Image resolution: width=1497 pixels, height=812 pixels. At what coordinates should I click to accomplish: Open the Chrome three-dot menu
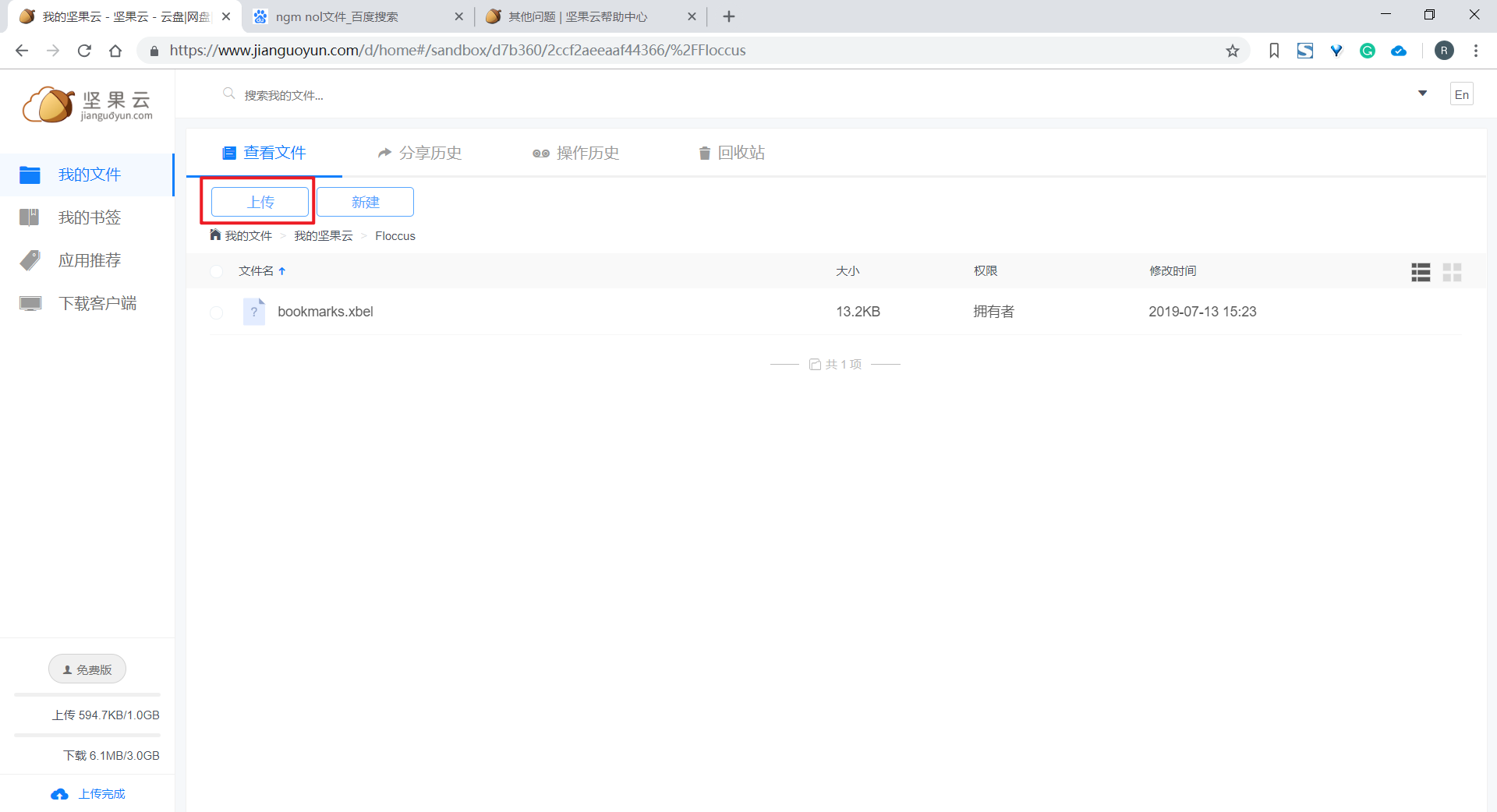(x=1475, y=50)
